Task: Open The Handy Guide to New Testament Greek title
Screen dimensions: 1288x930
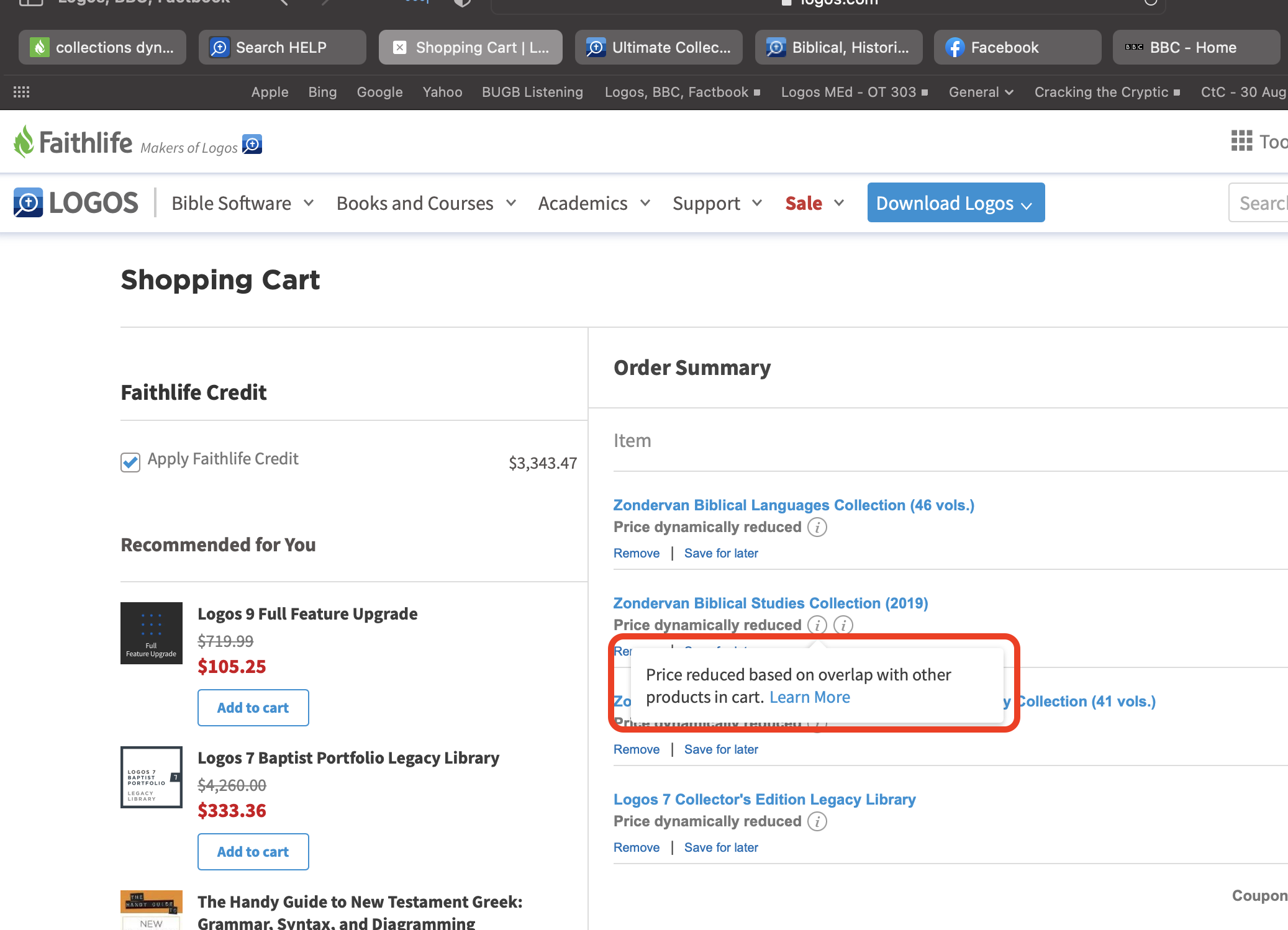Action: coord(360,911)
